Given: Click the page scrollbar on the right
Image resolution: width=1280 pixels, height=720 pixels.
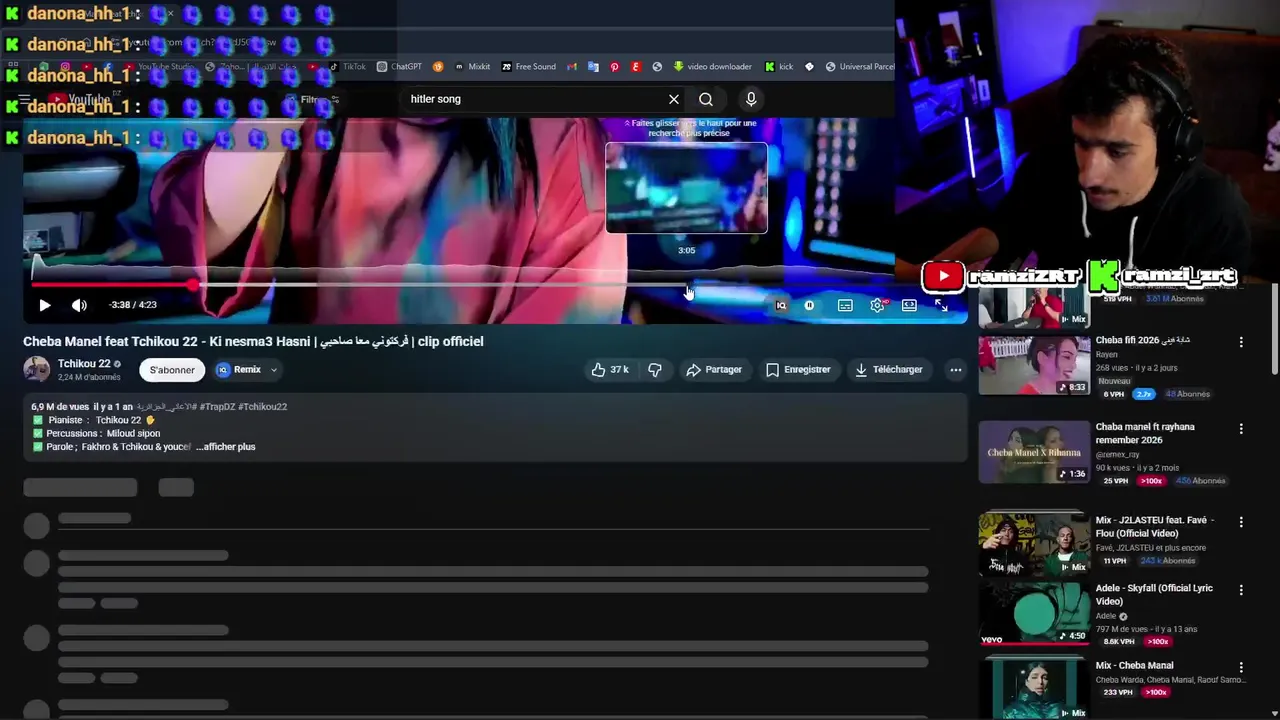Looking at the screenshot, I should click(x=1273, y=330).
